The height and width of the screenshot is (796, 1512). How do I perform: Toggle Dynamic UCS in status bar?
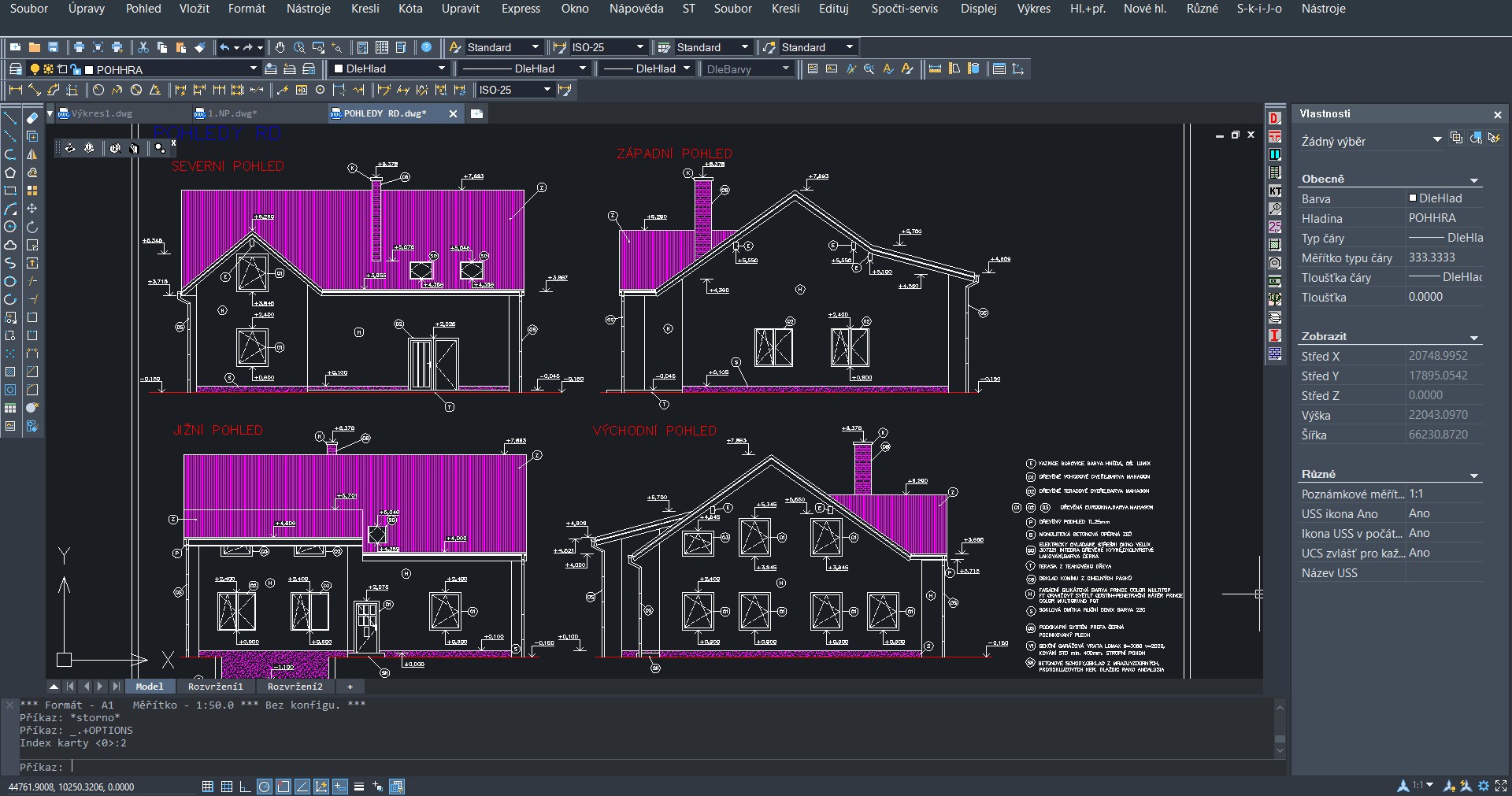(321, 786)
